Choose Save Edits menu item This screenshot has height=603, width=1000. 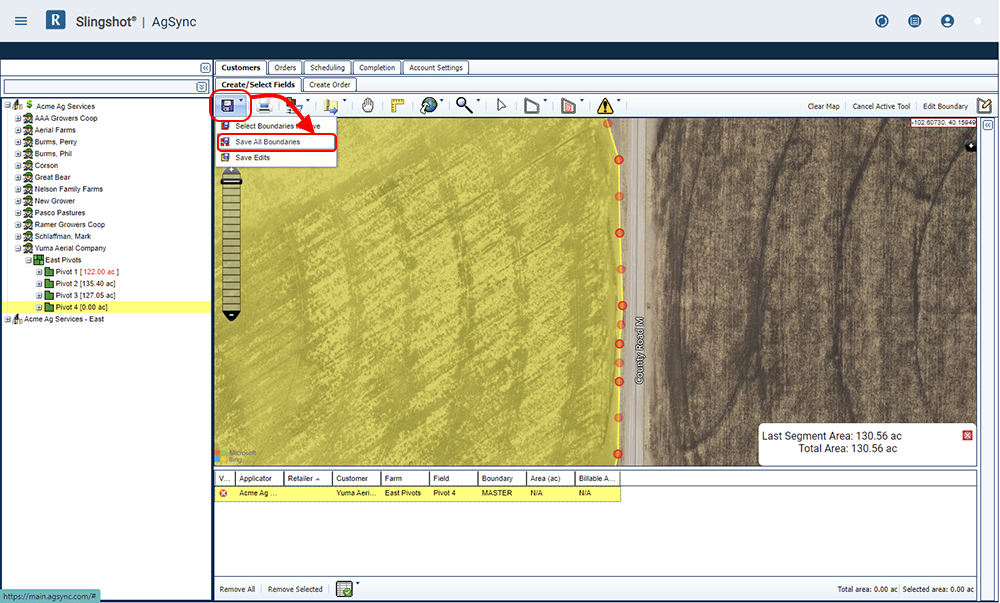click(x=276, y=157)
